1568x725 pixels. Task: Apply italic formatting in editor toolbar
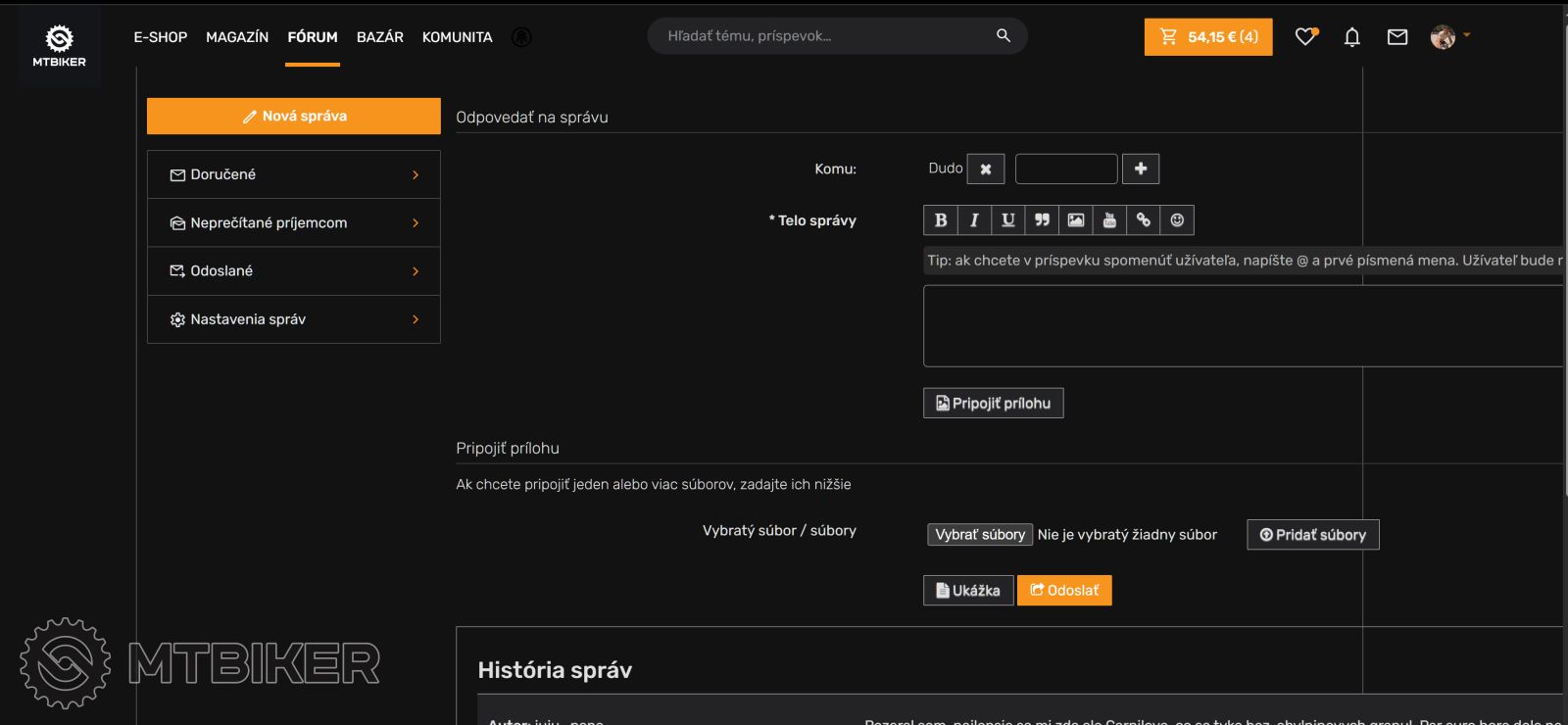point(974,220)
